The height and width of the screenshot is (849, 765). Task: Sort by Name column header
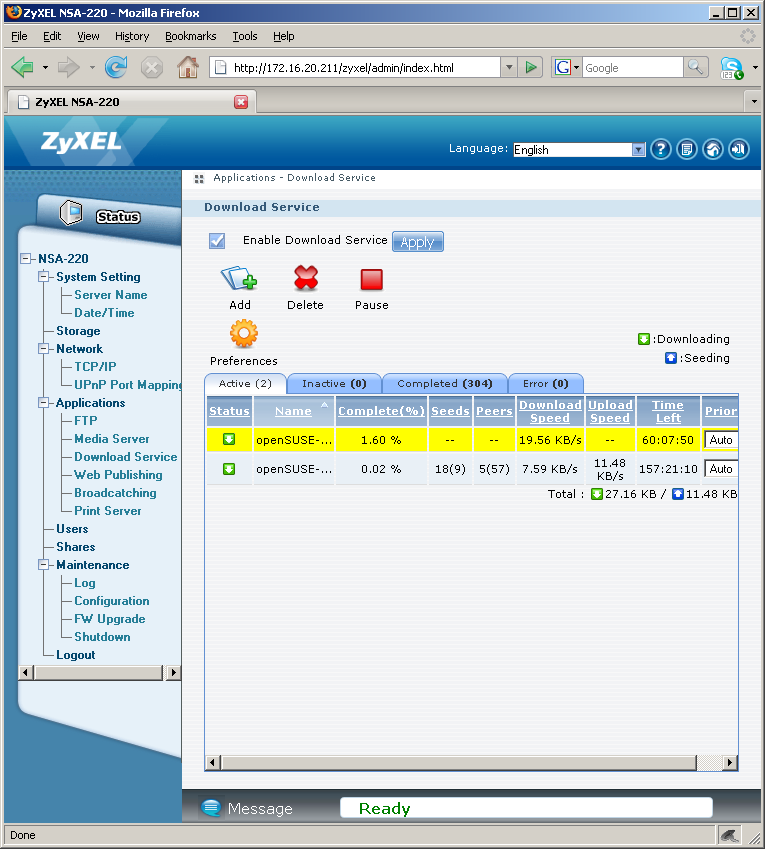pos(293,412)
